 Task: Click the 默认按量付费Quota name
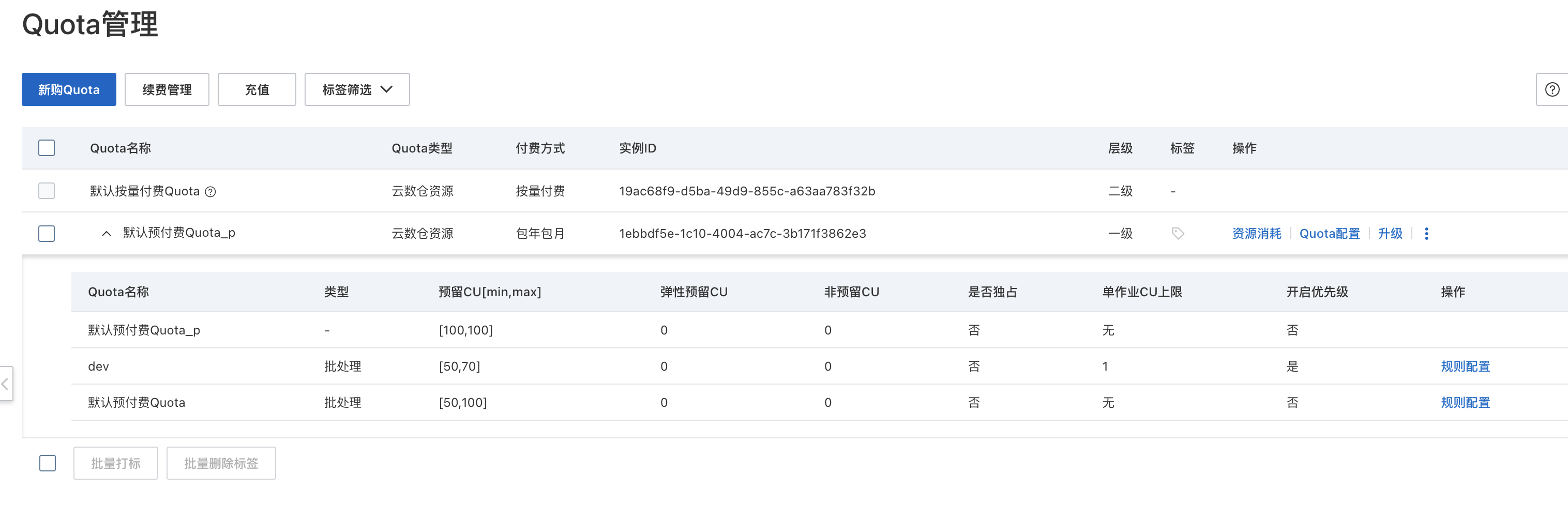click(x=145, y=191)
